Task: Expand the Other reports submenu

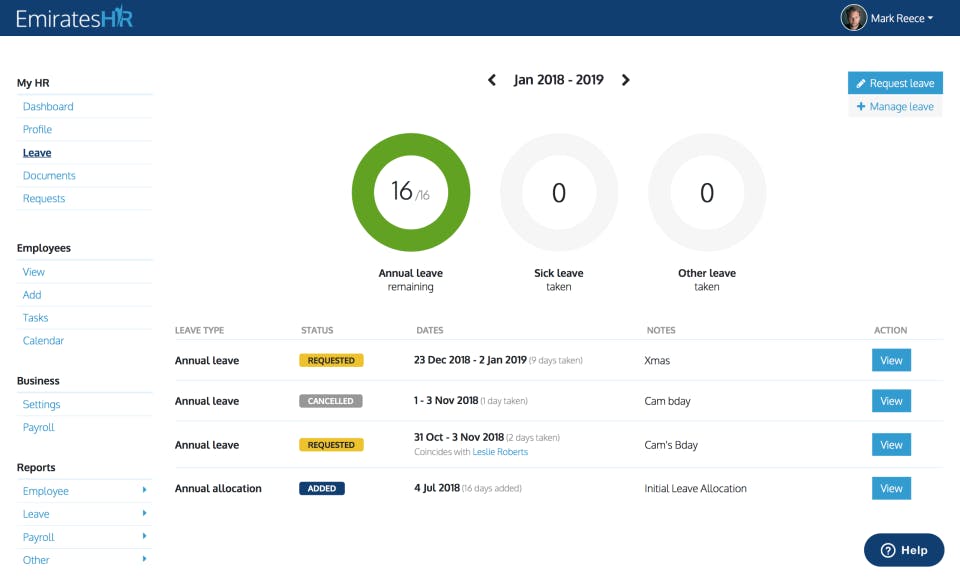Action: point(35,560)
